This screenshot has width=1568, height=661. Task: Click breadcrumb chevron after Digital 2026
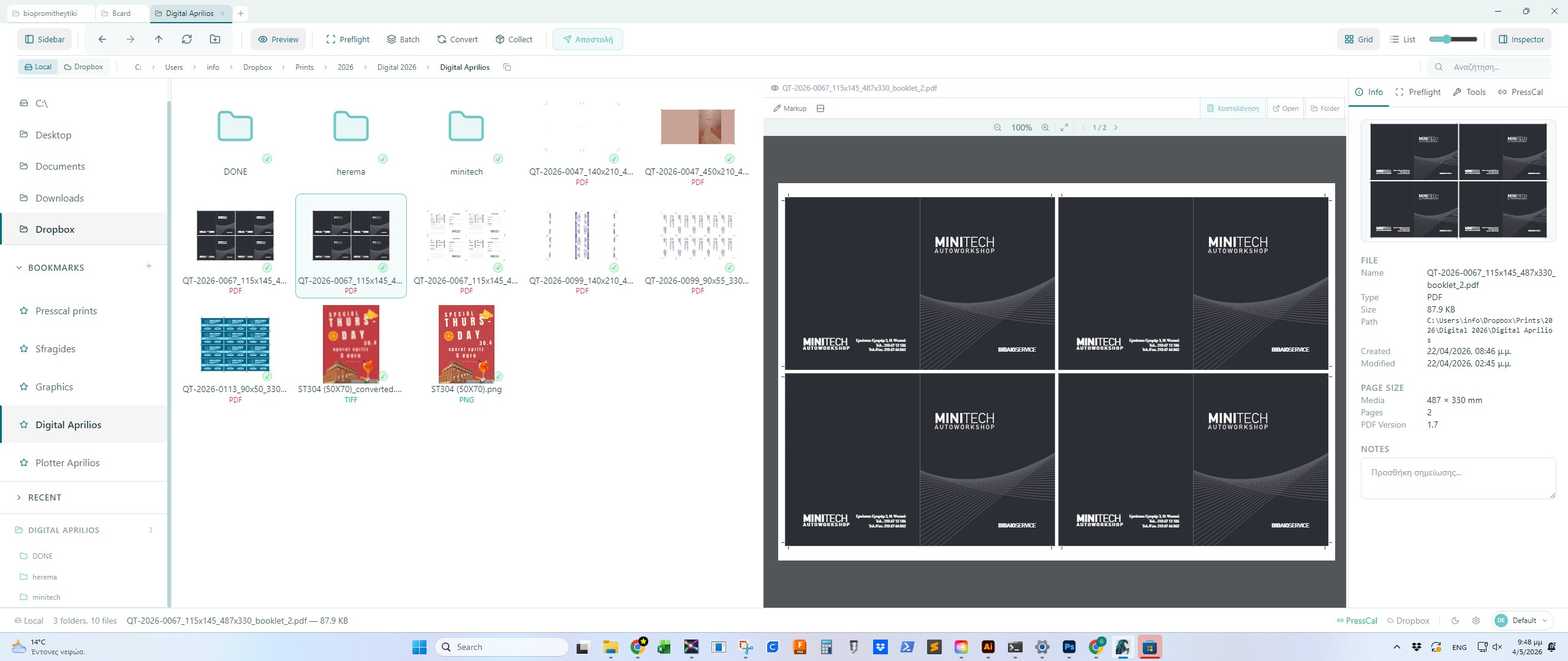pyautogui.click(x=428, y=67)
